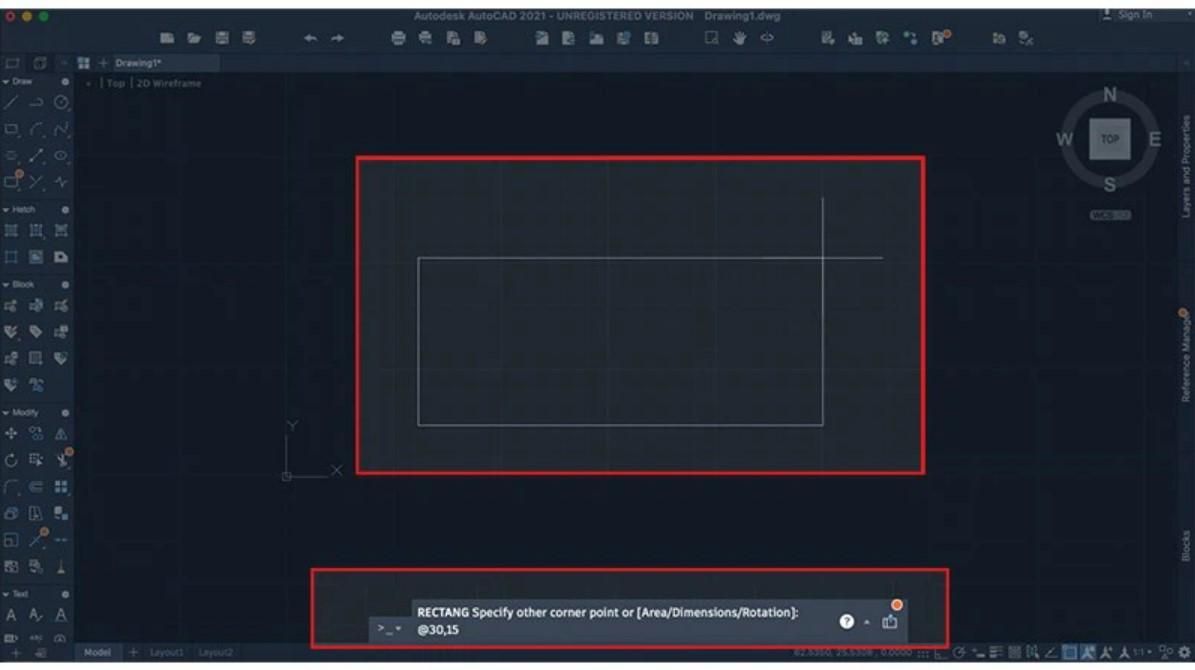Screen dimensions: 1195x670
Task: Open Modify panel options gear
Action: click(65, 412)
